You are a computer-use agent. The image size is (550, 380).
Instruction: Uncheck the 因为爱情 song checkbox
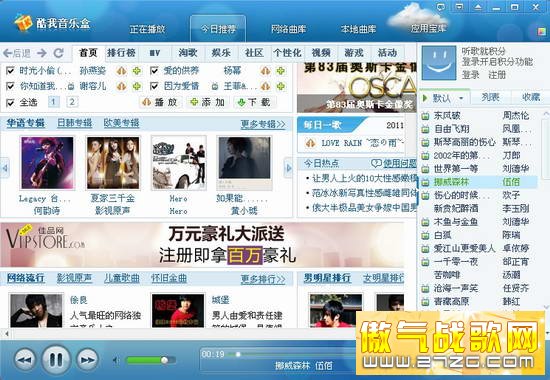coord(154,86)
